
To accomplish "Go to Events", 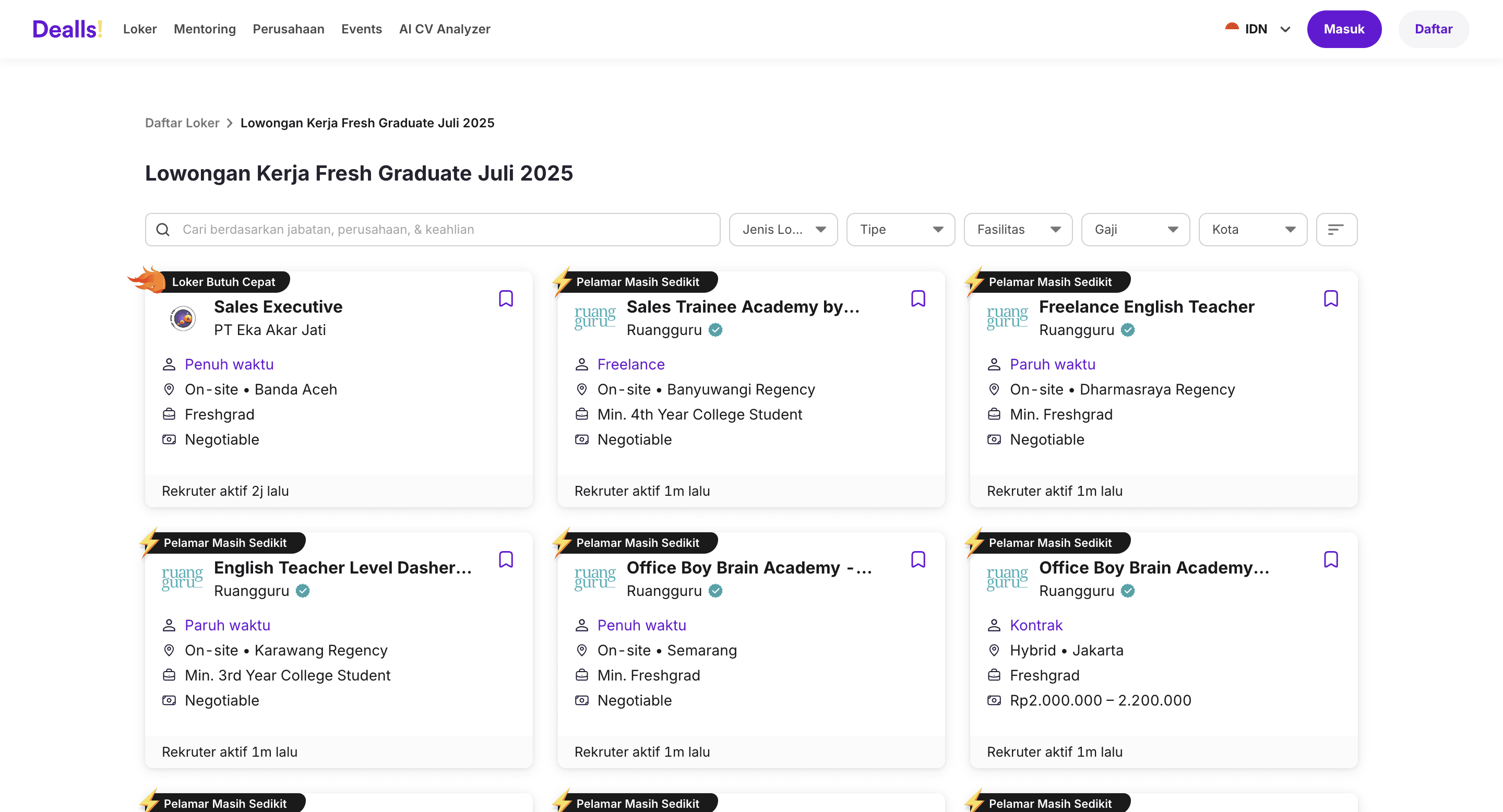I will [x=362, y=29].
